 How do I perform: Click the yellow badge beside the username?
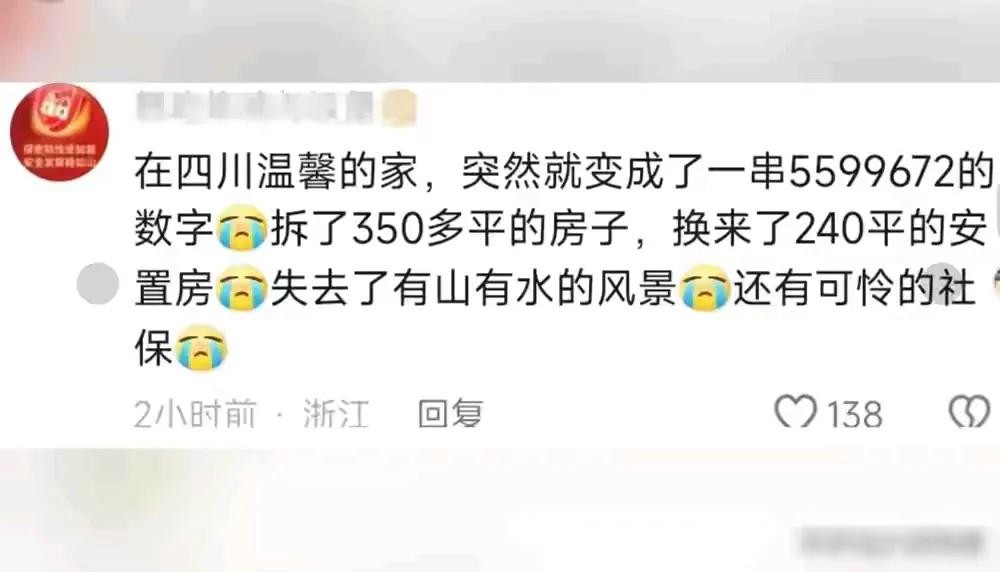pyautogui.click(x=398, y=107)
